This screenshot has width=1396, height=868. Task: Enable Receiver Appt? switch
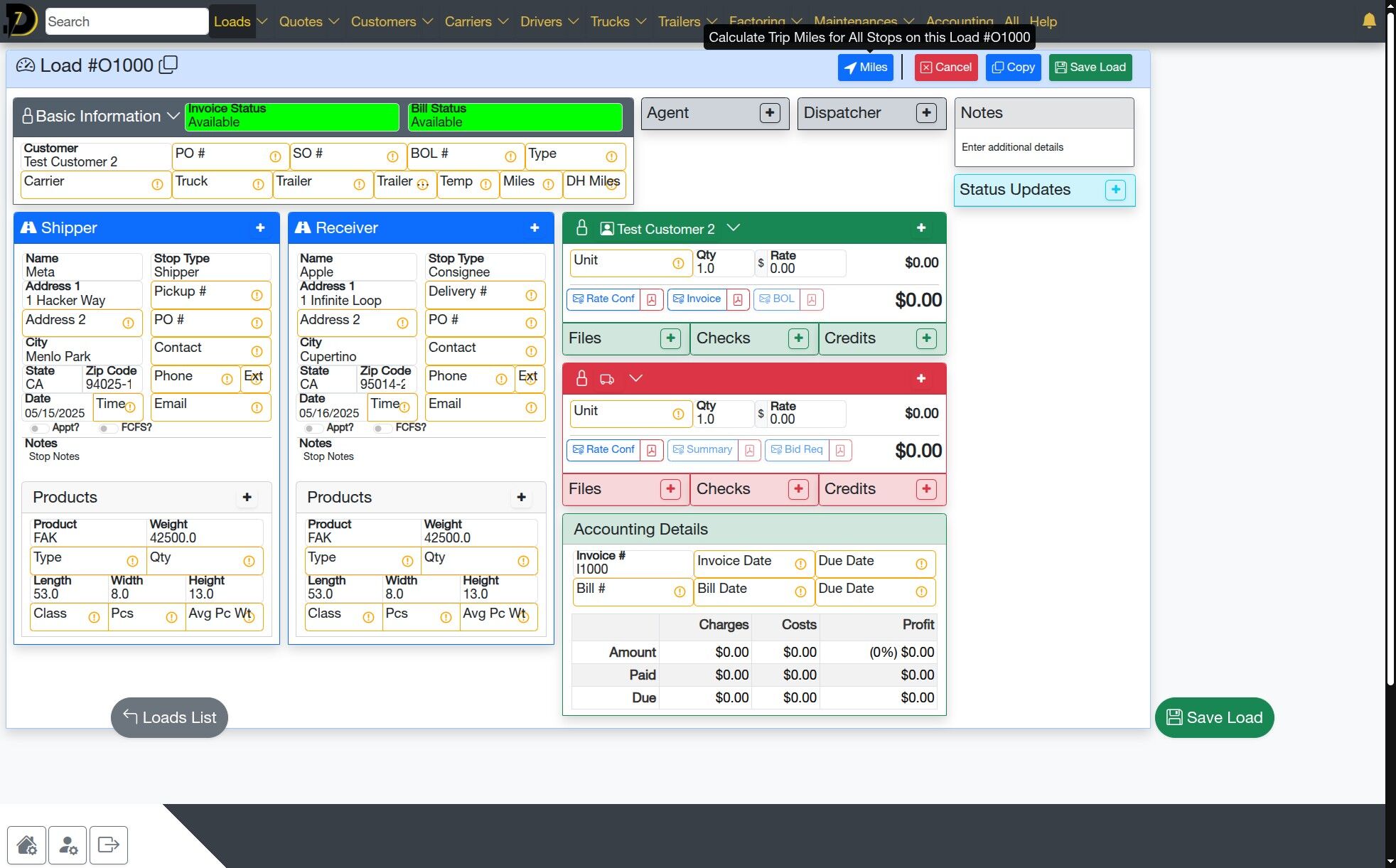(311, 428)
